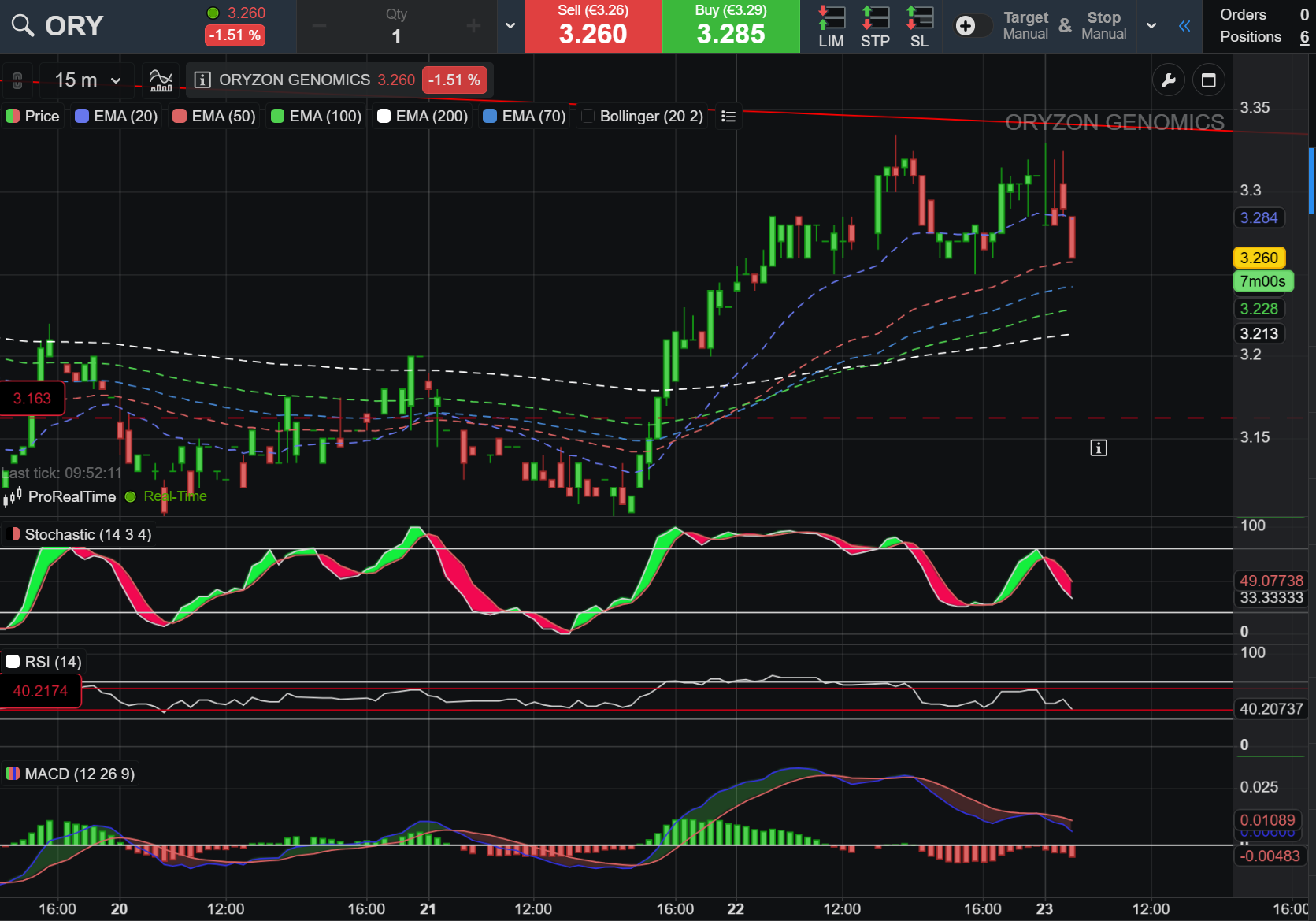Screen dimensions: 1316x921
Task: Maximize the chart window icon
Action: [1208, 80]
